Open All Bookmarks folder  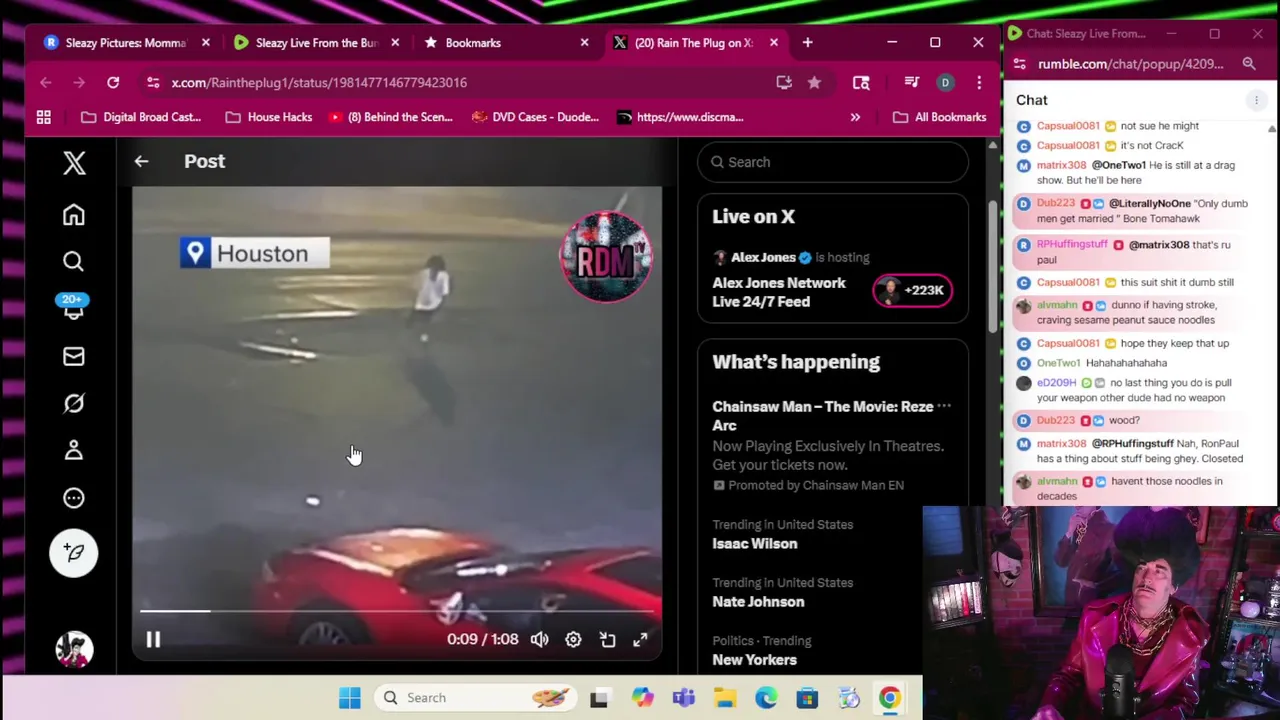click(939, 117)
